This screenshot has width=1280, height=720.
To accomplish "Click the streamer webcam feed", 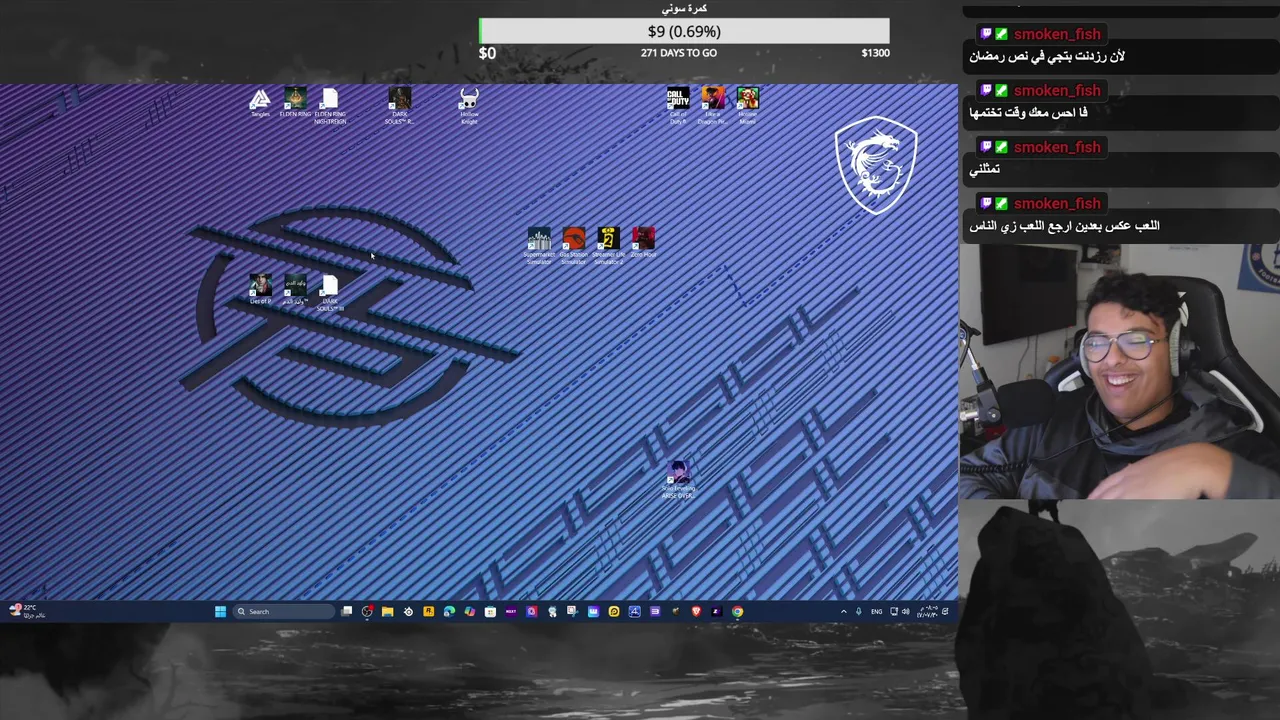I will point(1120,371).
